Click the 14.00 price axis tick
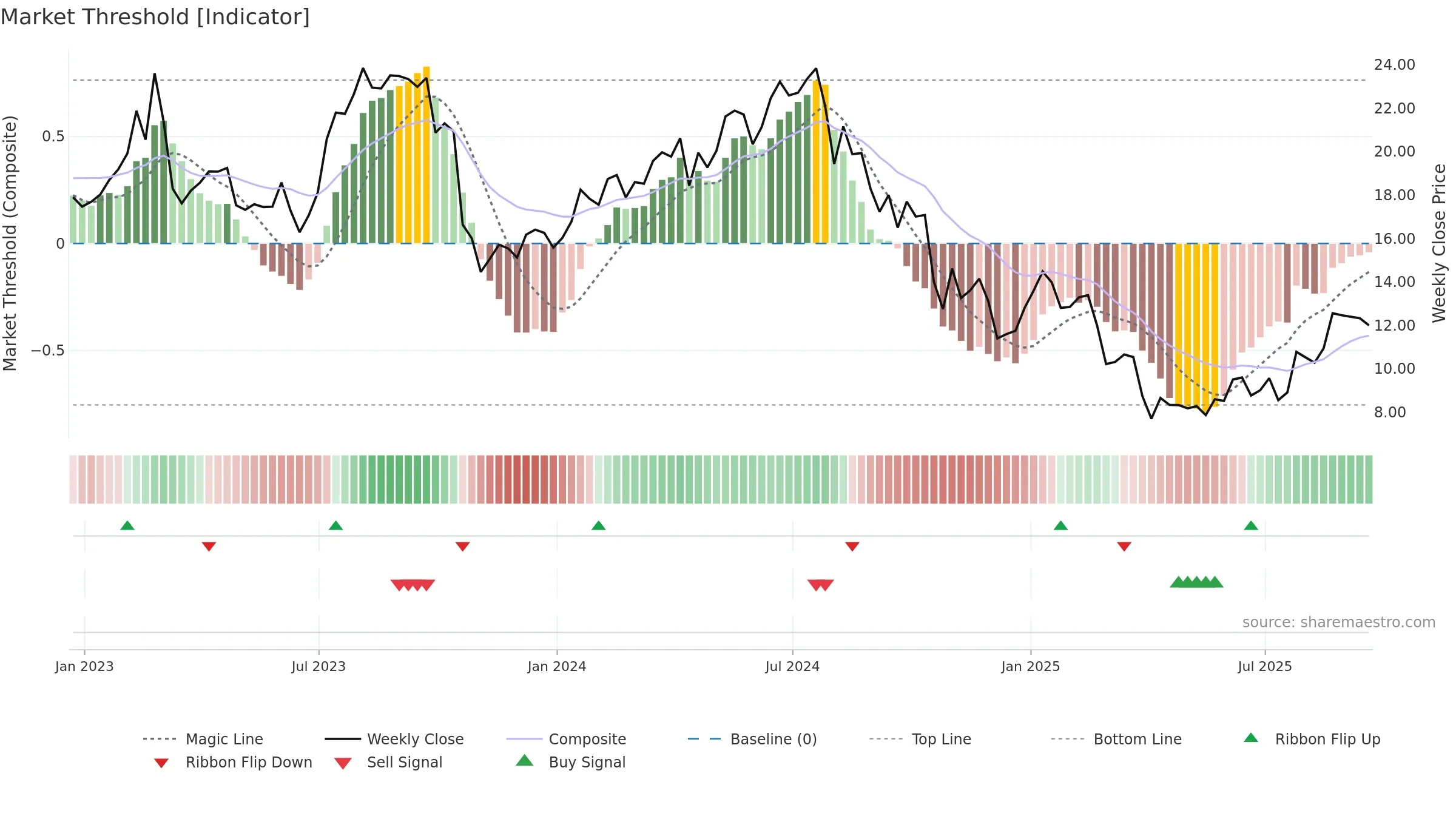This screenshot has width=1456, height=819. [1395, 281]
